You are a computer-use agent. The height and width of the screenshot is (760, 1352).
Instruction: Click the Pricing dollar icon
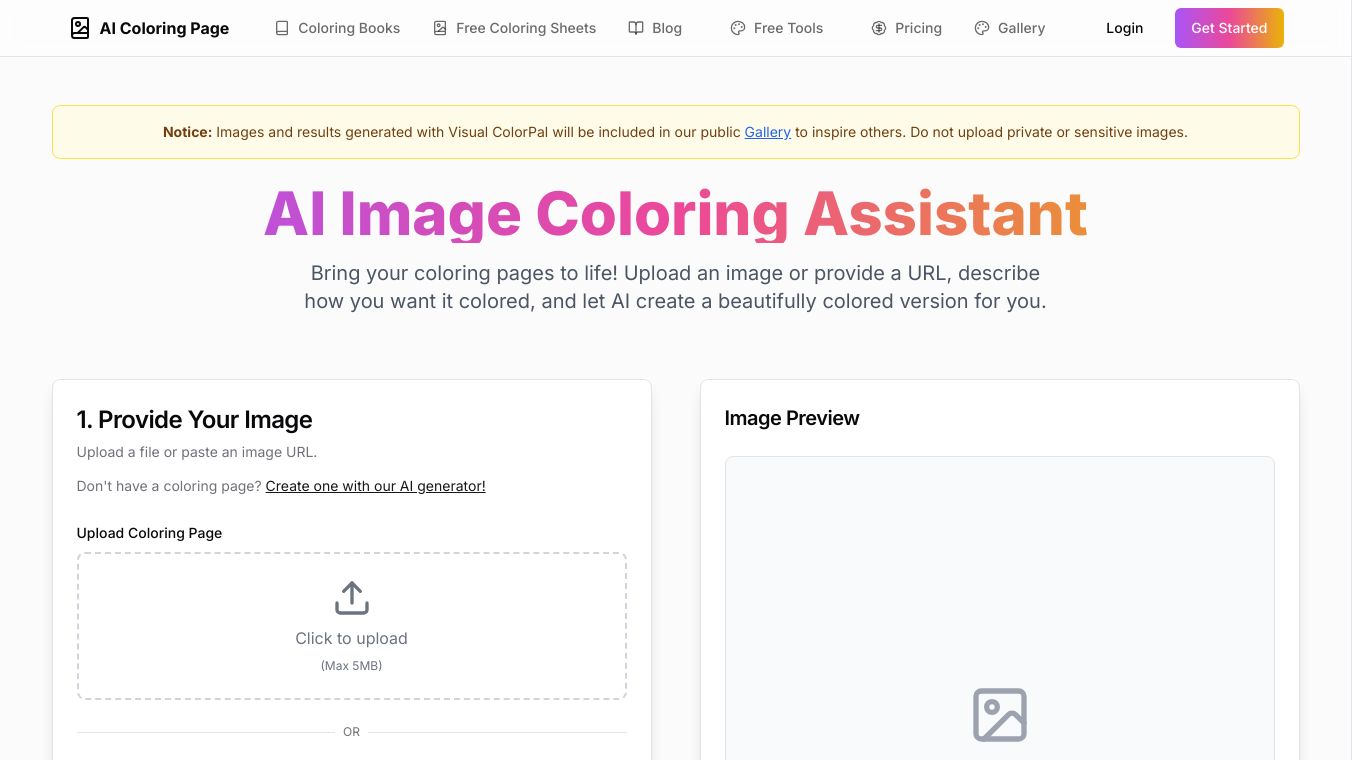point(879,28)
